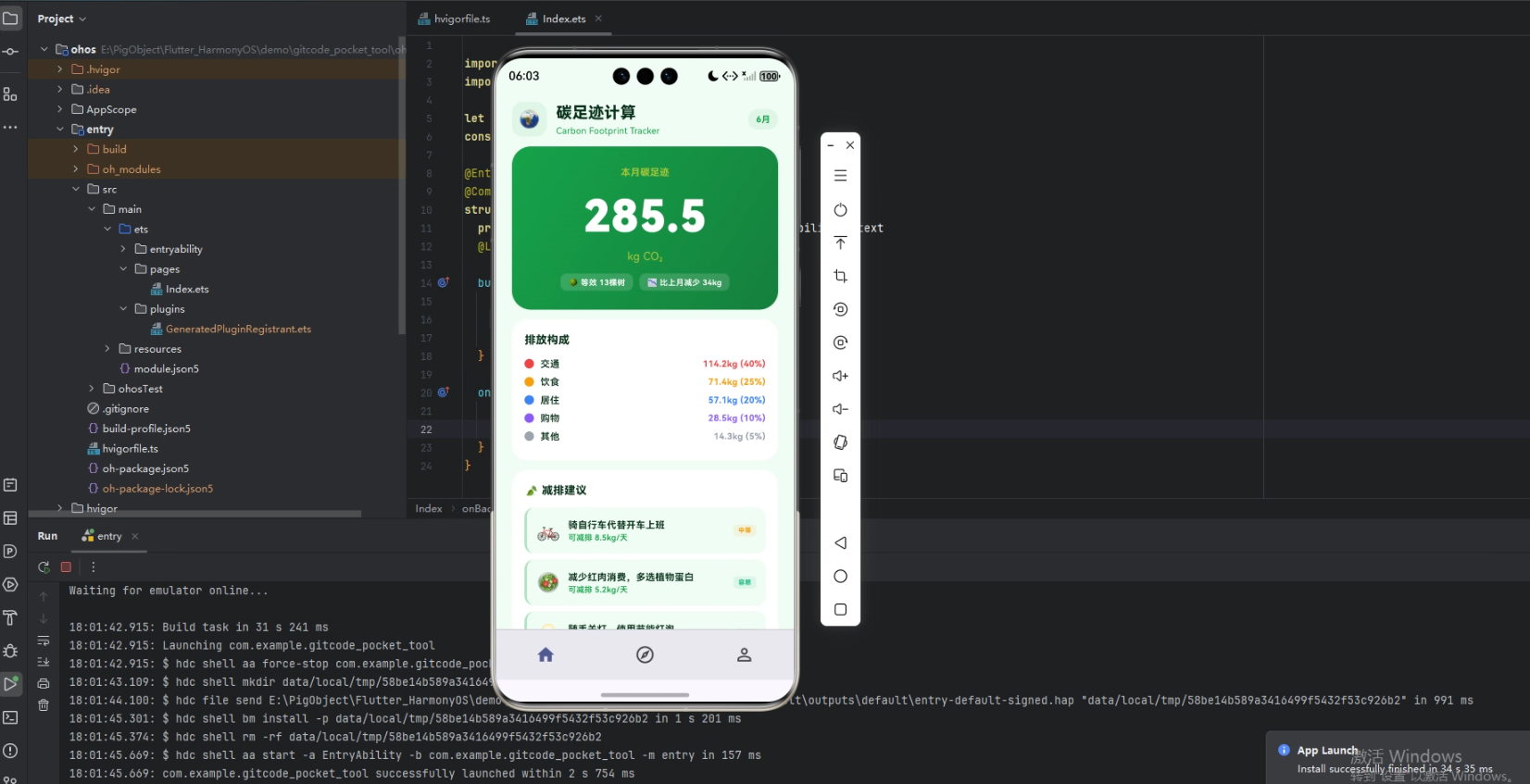1530x784 pixels.
Task: Click the emulator shake device icon
Action: pyautogui.click(x=840, y=442)
